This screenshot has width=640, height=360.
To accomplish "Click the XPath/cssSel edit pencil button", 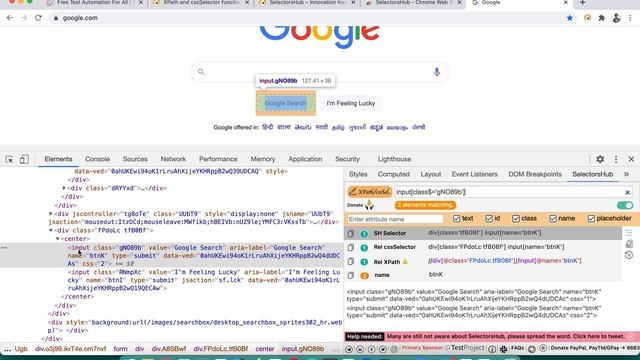I will tap(370, 192).
